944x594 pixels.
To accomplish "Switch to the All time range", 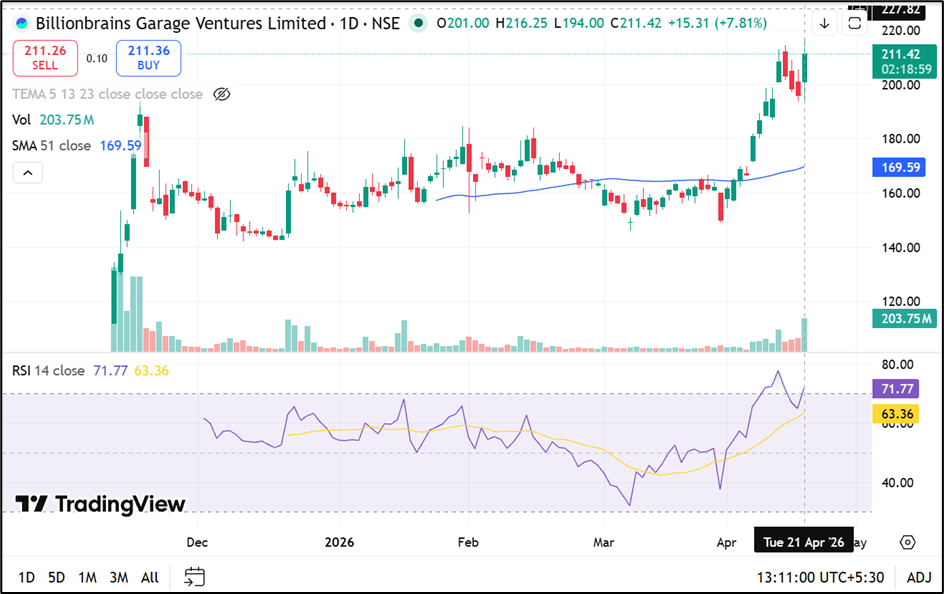I will click(150, 576).
